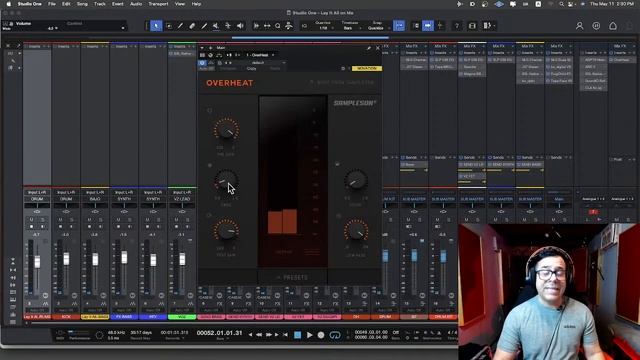
Task: Open the Track menu
Action: coord(100,4)
